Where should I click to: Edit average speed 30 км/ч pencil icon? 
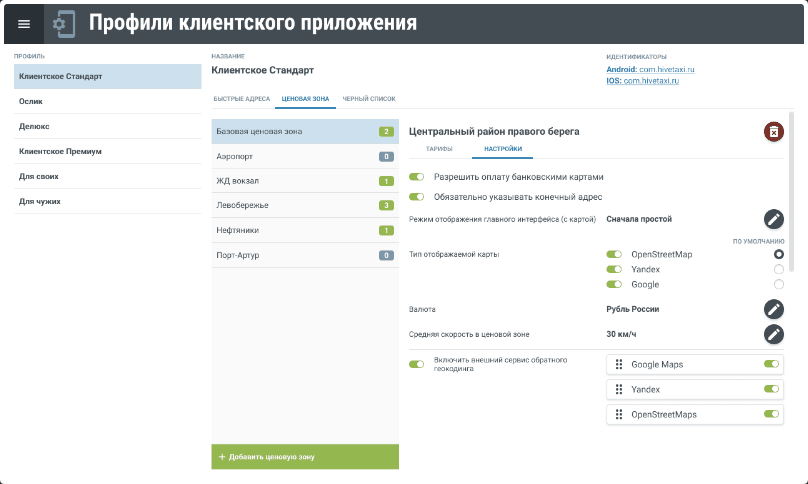click(x=773, y=334)
